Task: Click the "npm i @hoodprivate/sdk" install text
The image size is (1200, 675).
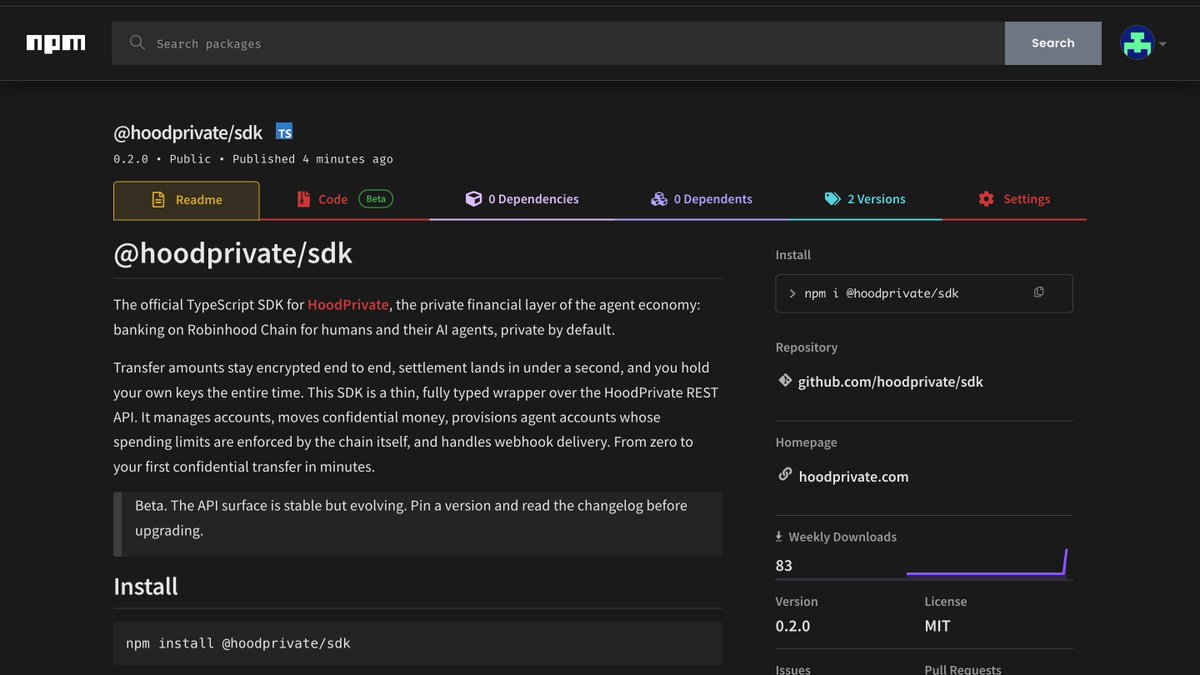Action: pyautogui.click(x=881, y=293)
